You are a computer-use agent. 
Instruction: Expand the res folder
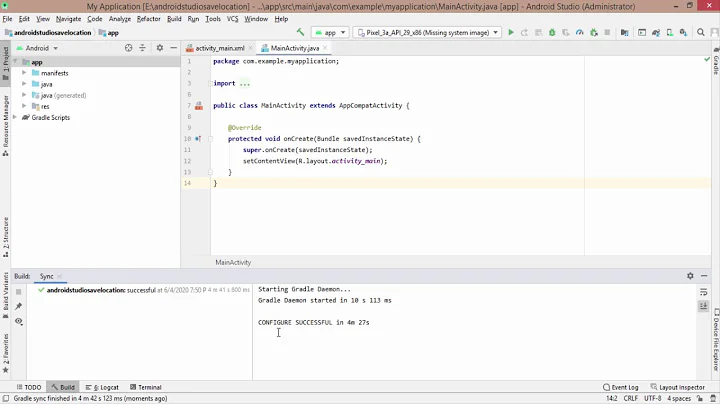24,106
